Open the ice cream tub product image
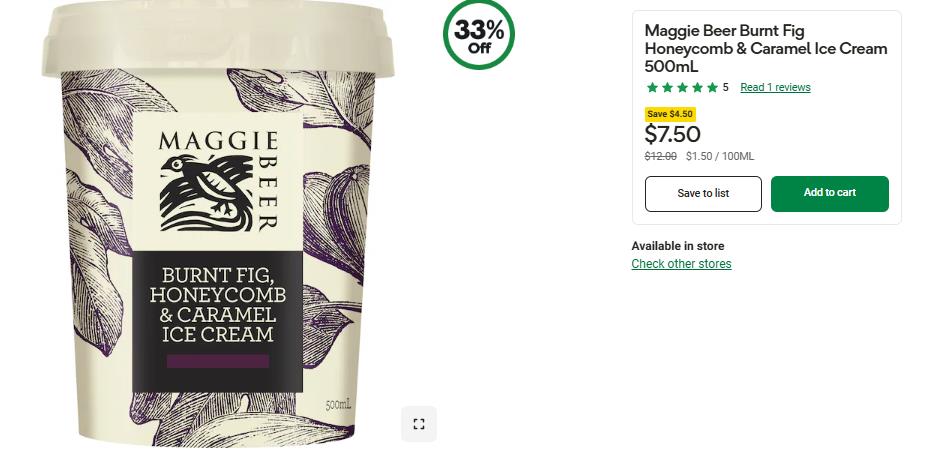 pos(218,224)
